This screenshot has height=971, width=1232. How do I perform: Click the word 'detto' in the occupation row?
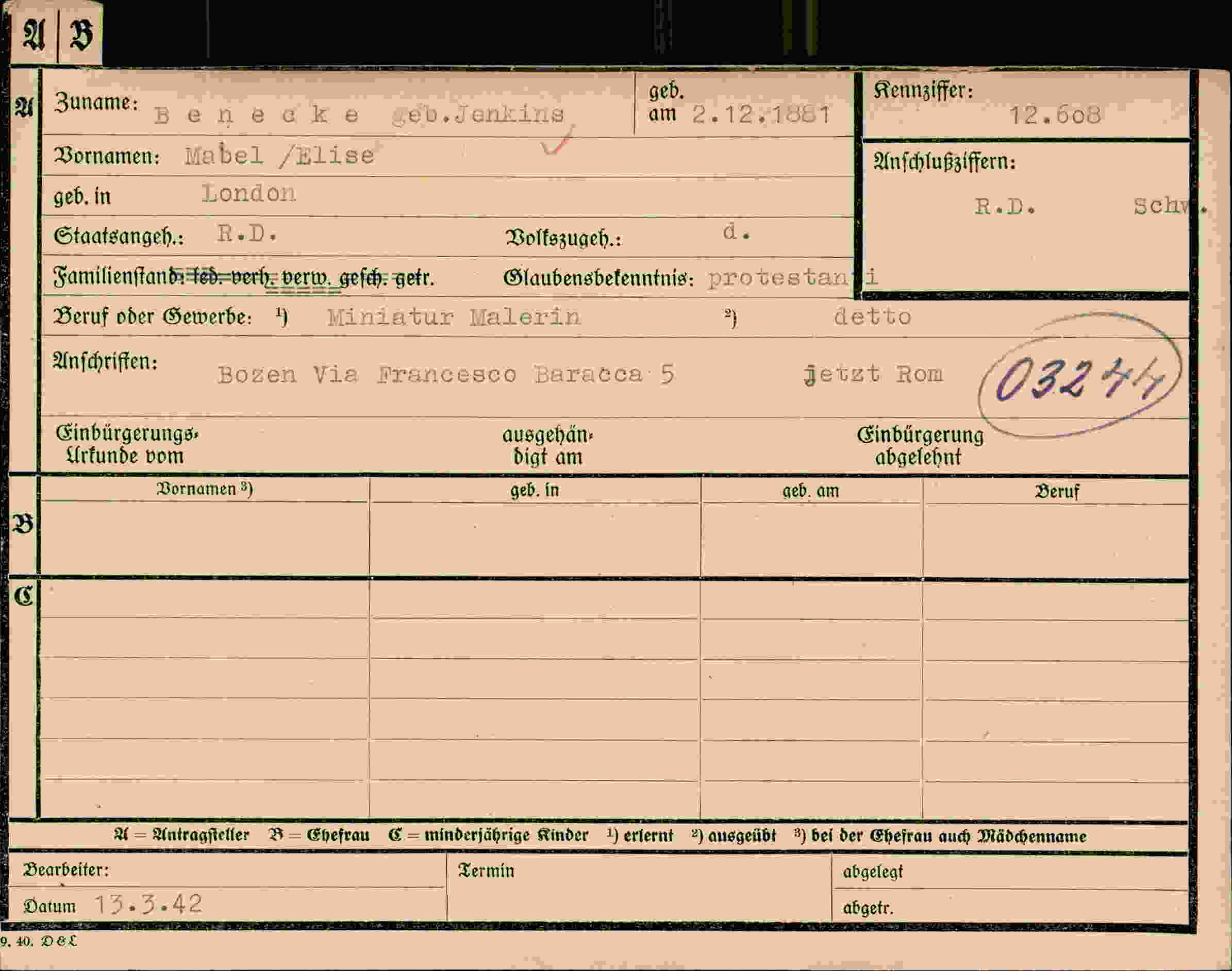tap(872, 316)
